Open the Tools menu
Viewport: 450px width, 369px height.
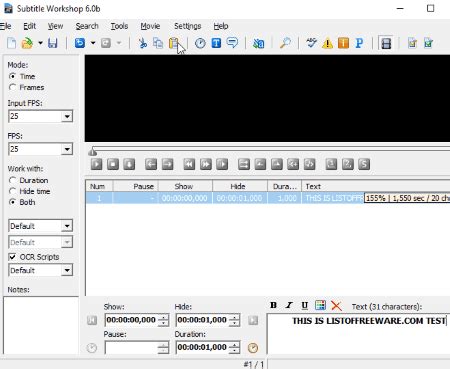point(119,26)
